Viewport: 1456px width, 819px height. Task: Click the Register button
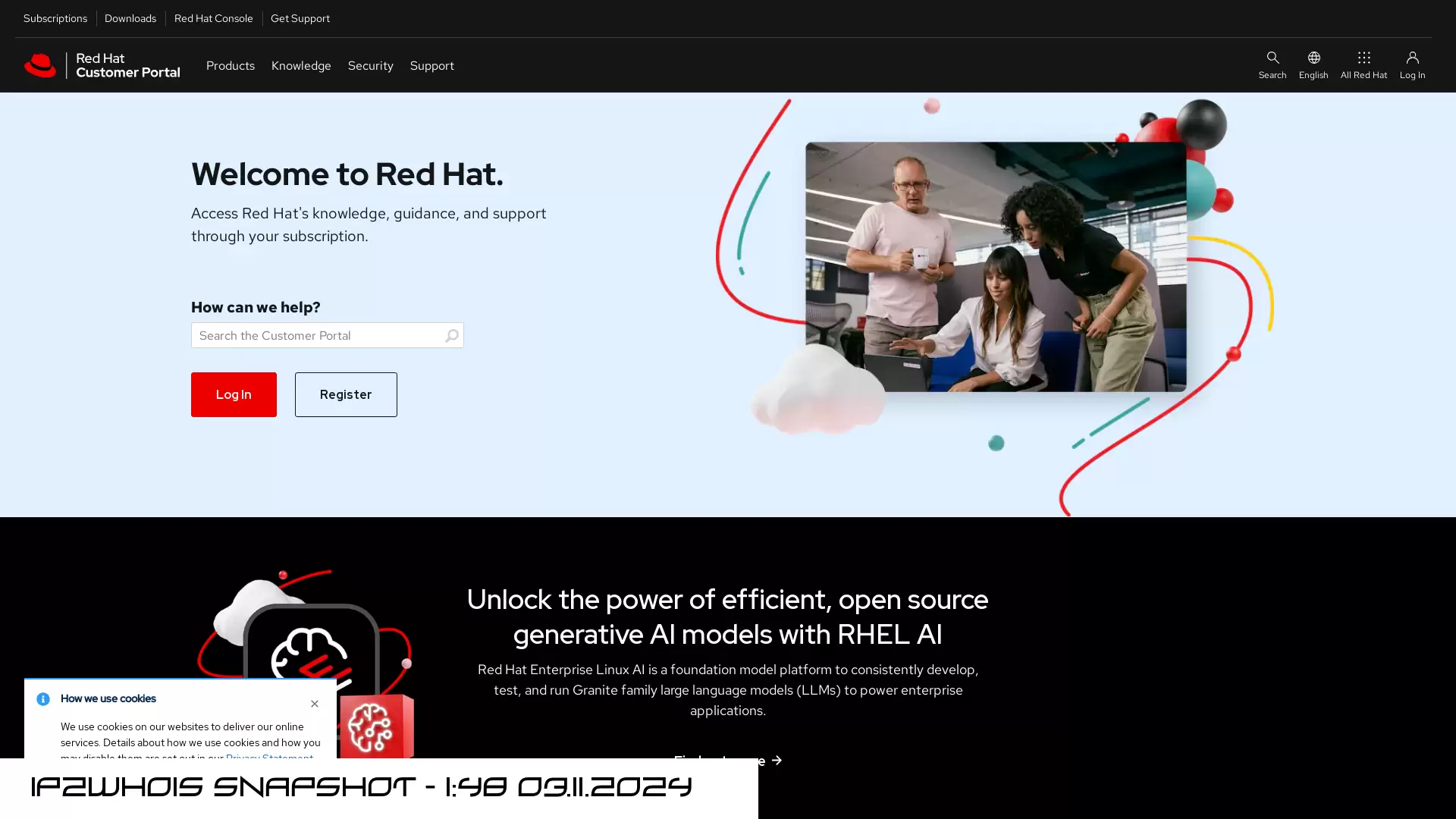point(346,394)
